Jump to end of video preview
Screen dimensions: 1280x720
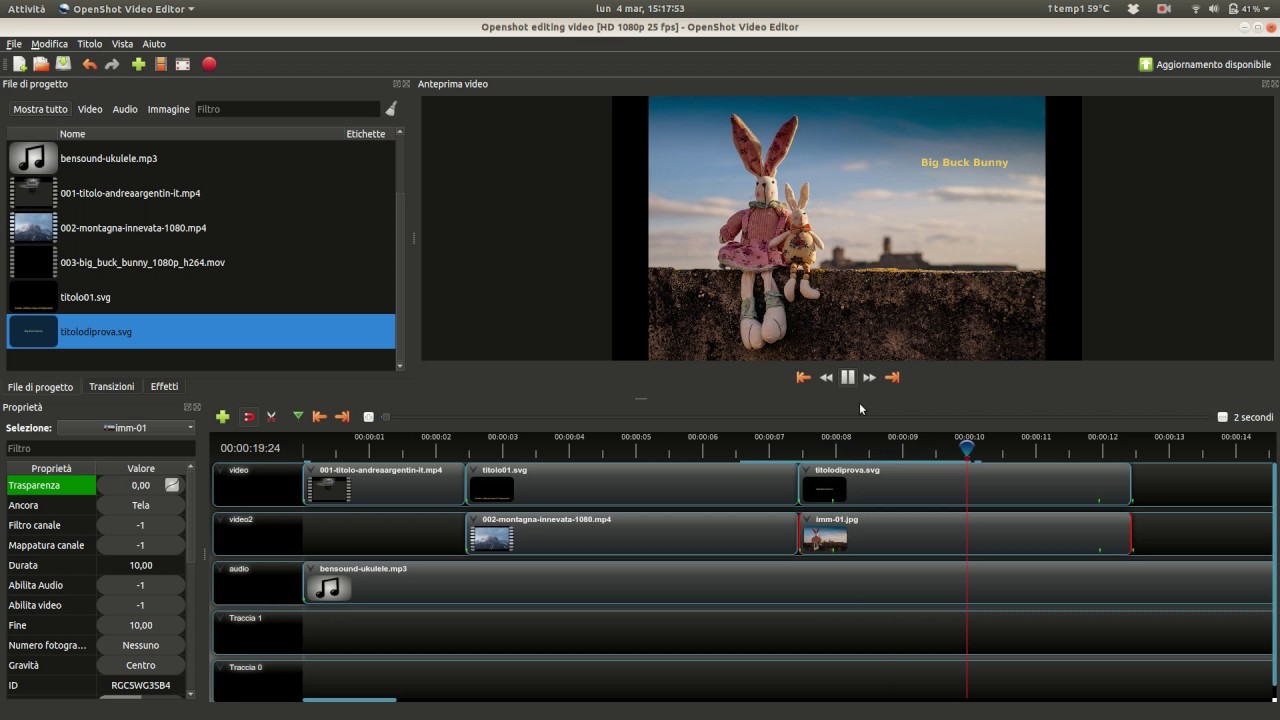[x=892, y=377]
